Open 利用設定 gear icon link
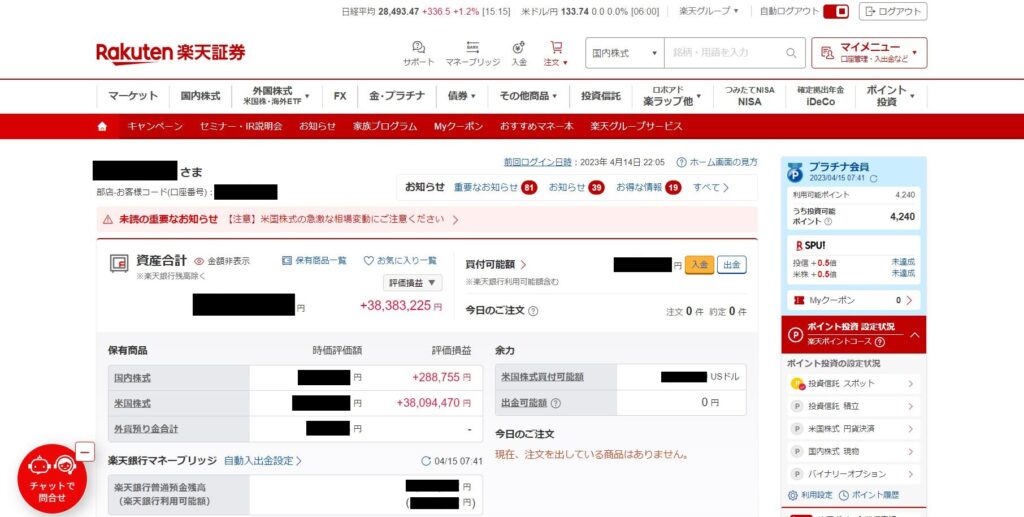 (810, 495)
